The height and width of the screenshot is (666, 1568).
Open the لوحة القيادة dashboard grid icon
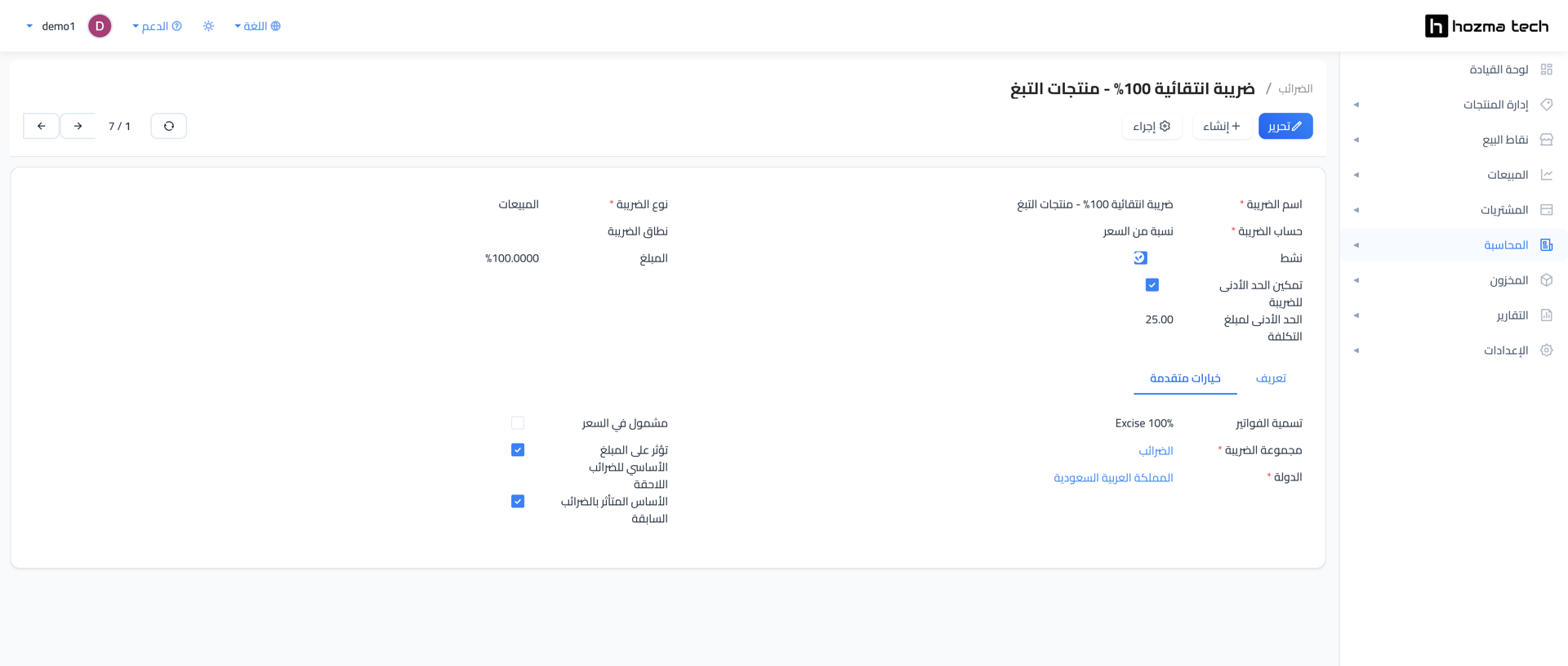[x=1546, y=69]
